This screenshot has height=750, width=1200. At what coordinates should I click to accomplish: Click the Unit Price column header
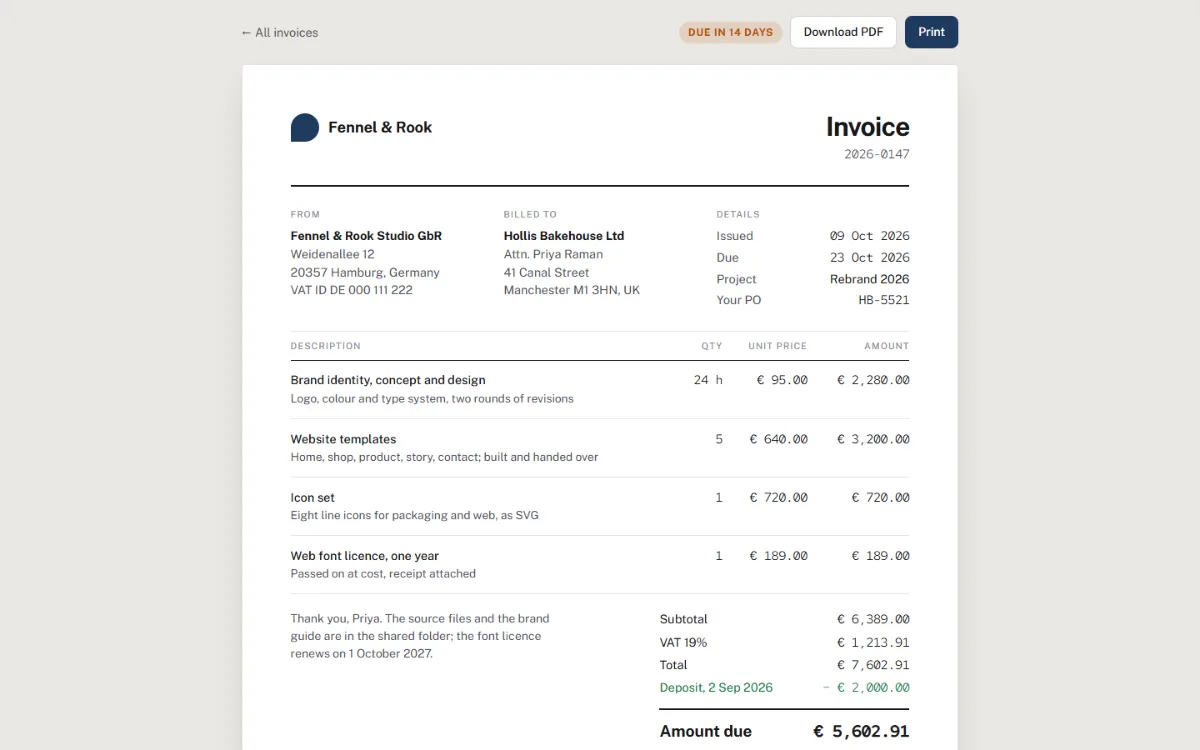click(777, 346)
